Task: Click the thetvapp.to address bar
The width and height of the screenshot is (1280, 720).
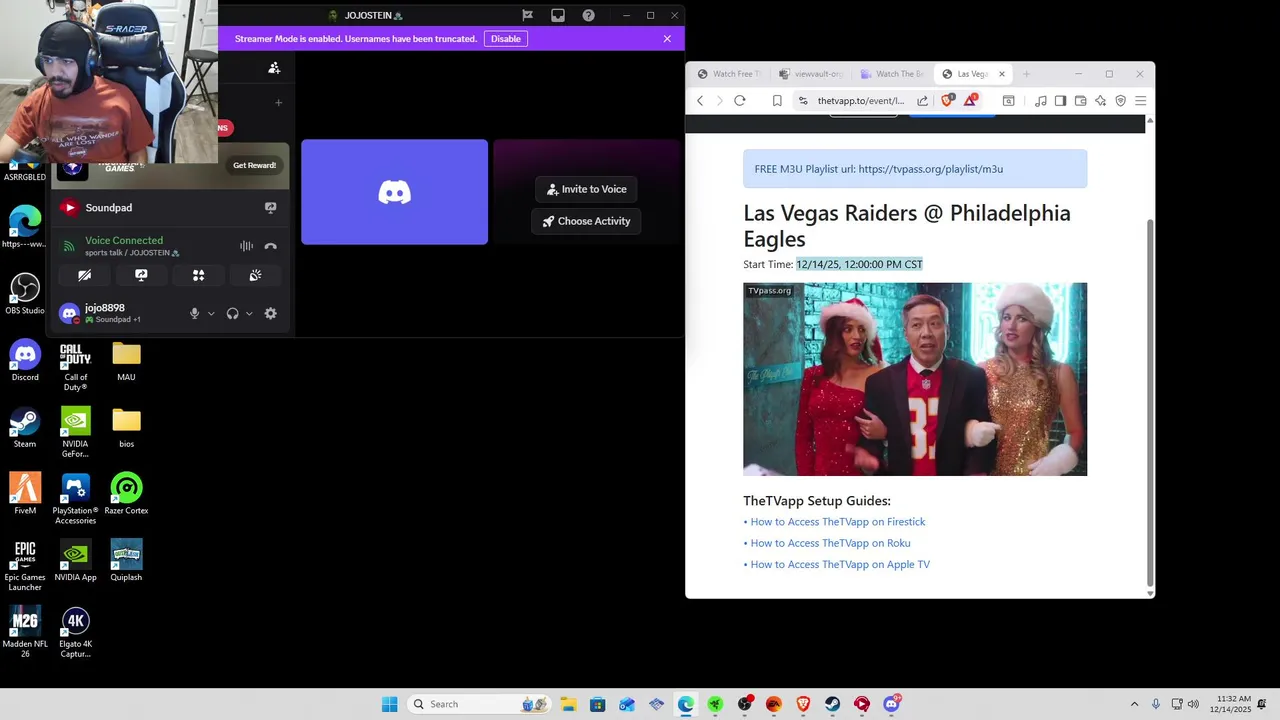Action: click(x=861, y=101)
